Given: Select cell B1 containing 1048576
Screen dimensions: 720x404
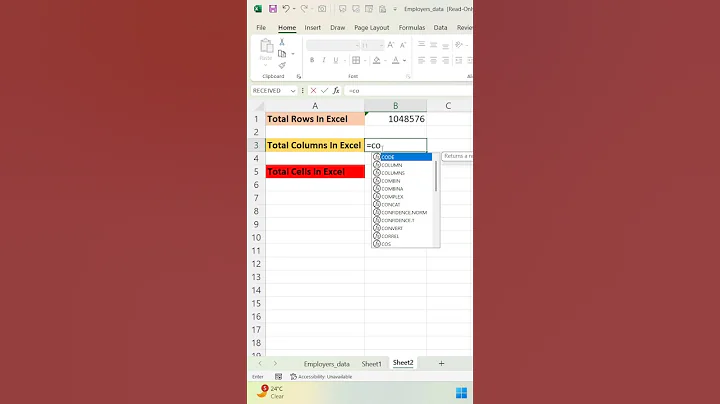Looking at the screenshot, I should pos(395,119).
